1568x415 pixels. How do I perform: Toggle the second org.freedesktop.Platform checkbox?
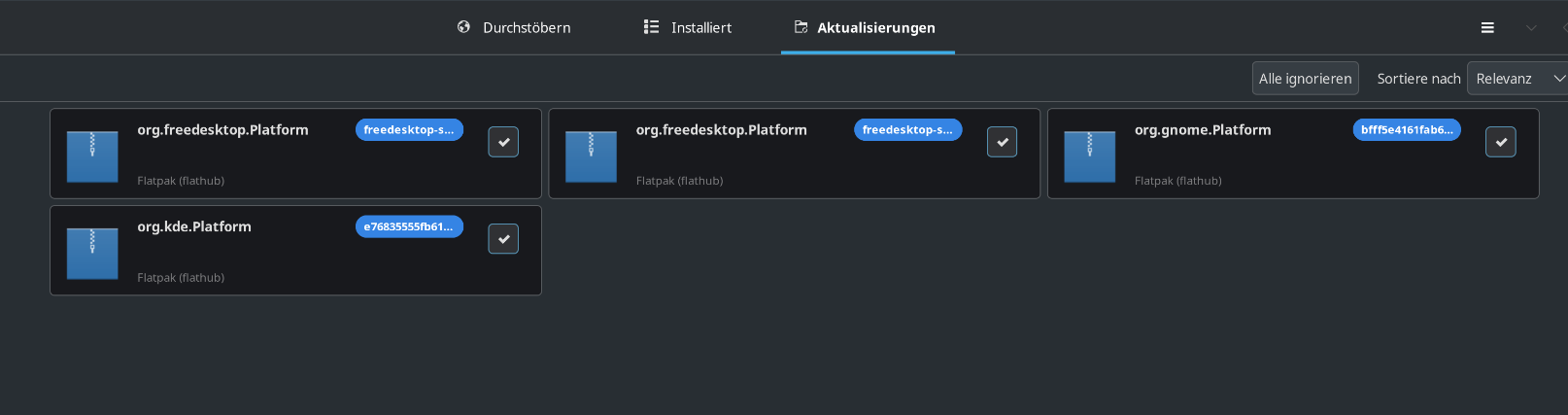tap(1003, 142)
